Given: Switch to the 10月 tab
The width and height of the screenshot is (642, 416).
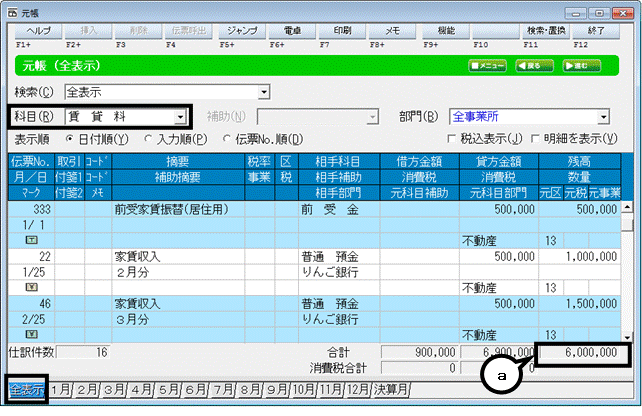Looking at the screenshot, I should point(303,389).
